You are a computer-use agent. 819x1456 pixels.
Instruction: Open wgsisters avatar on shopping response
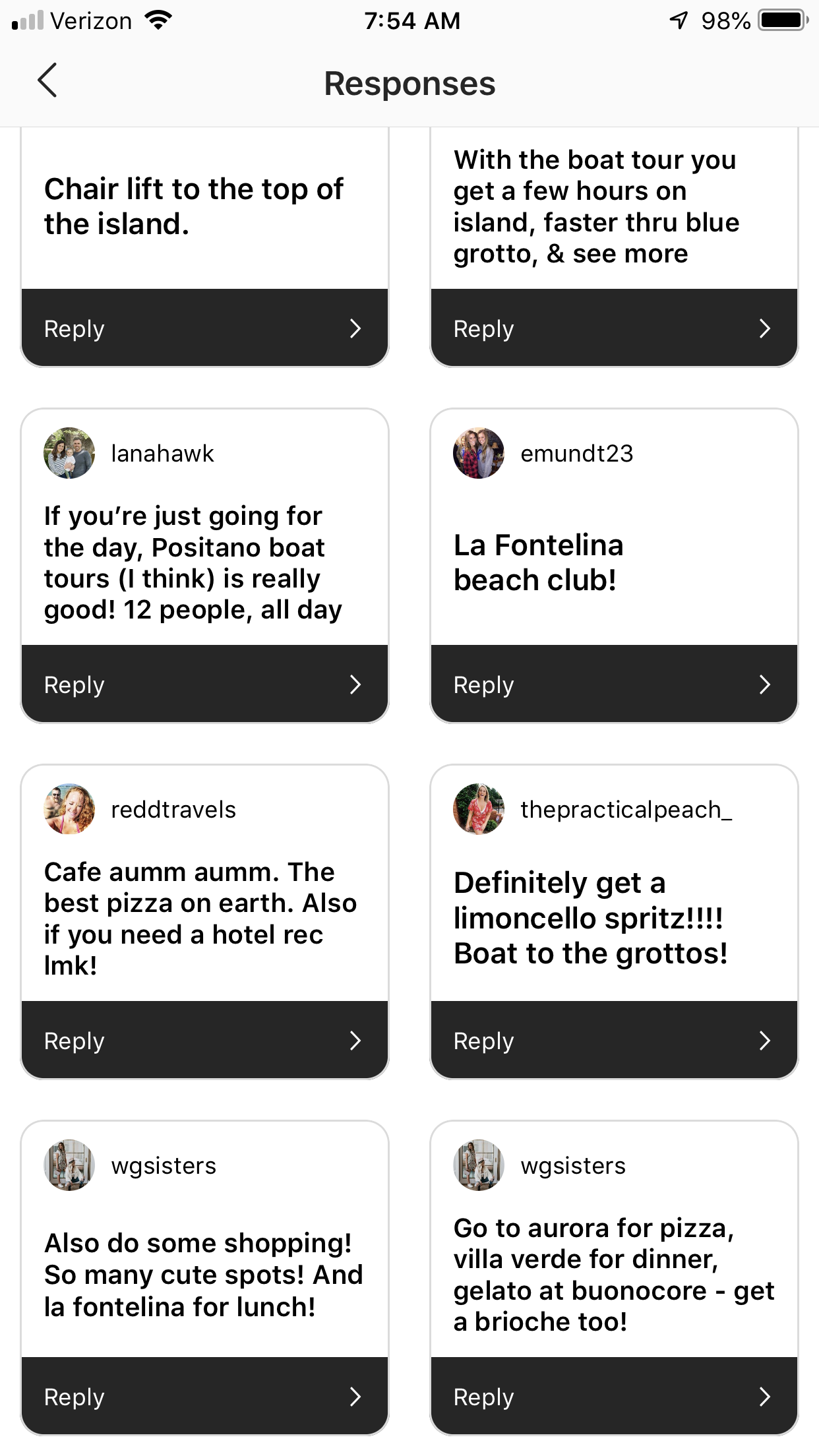69,1165
